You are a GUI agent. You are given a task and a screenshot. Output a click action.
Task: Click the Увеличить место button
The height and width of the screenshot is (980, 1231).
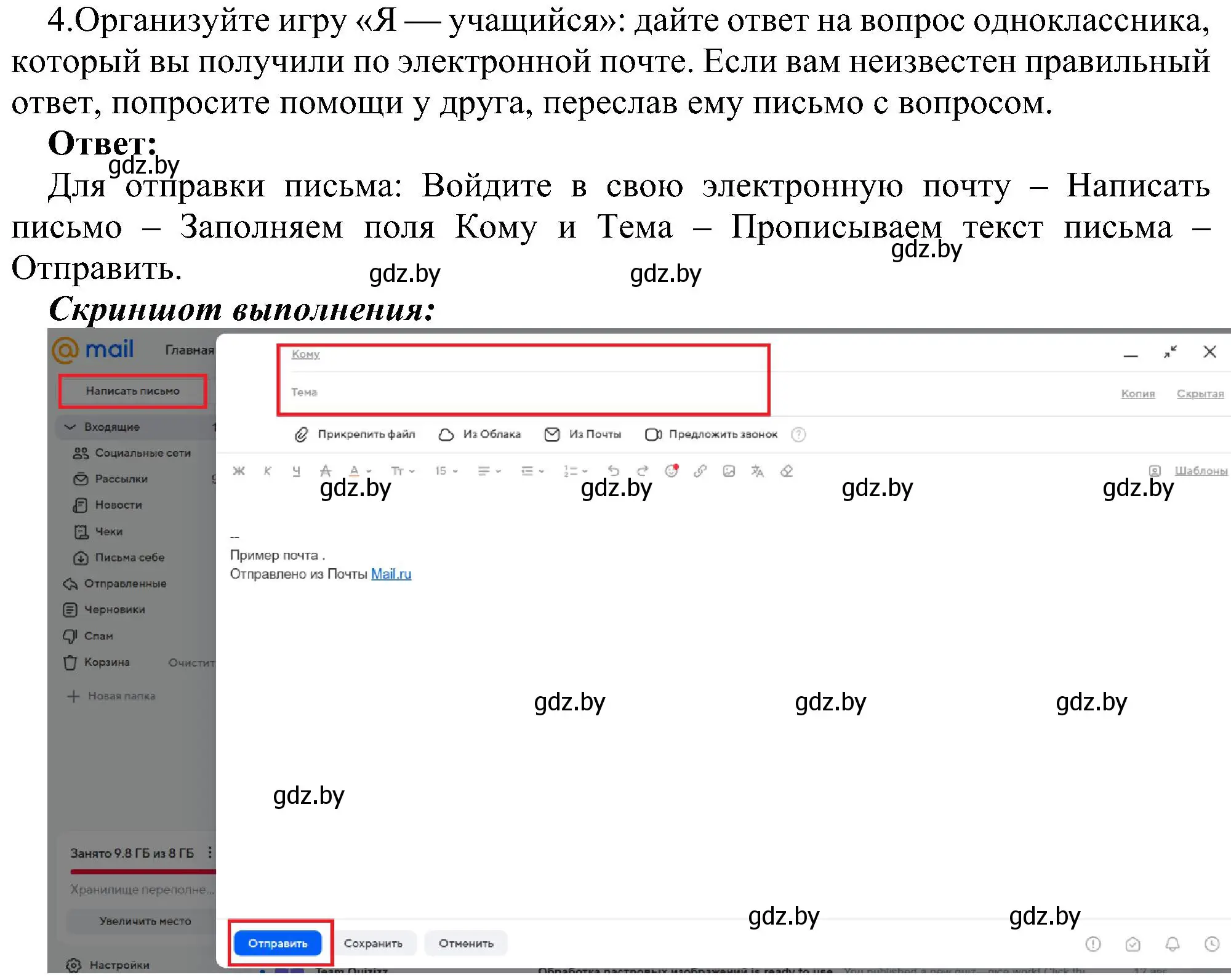145,922
